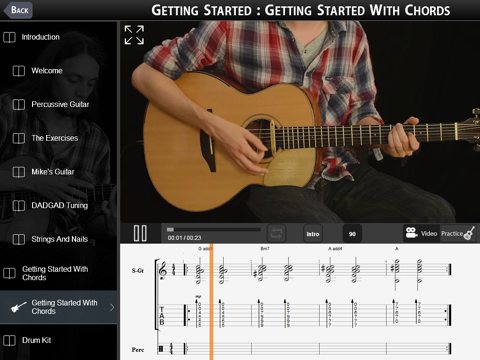Click the book icon beside Drum Kit
This screenshot has height=360, width=480.
coord(9,340)
